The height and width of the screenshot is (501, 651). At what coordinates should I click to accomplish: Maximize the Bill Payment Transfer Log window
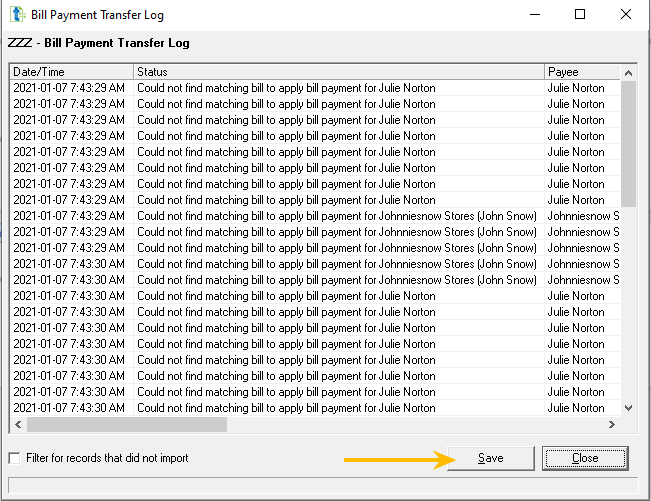click(580, 15)
